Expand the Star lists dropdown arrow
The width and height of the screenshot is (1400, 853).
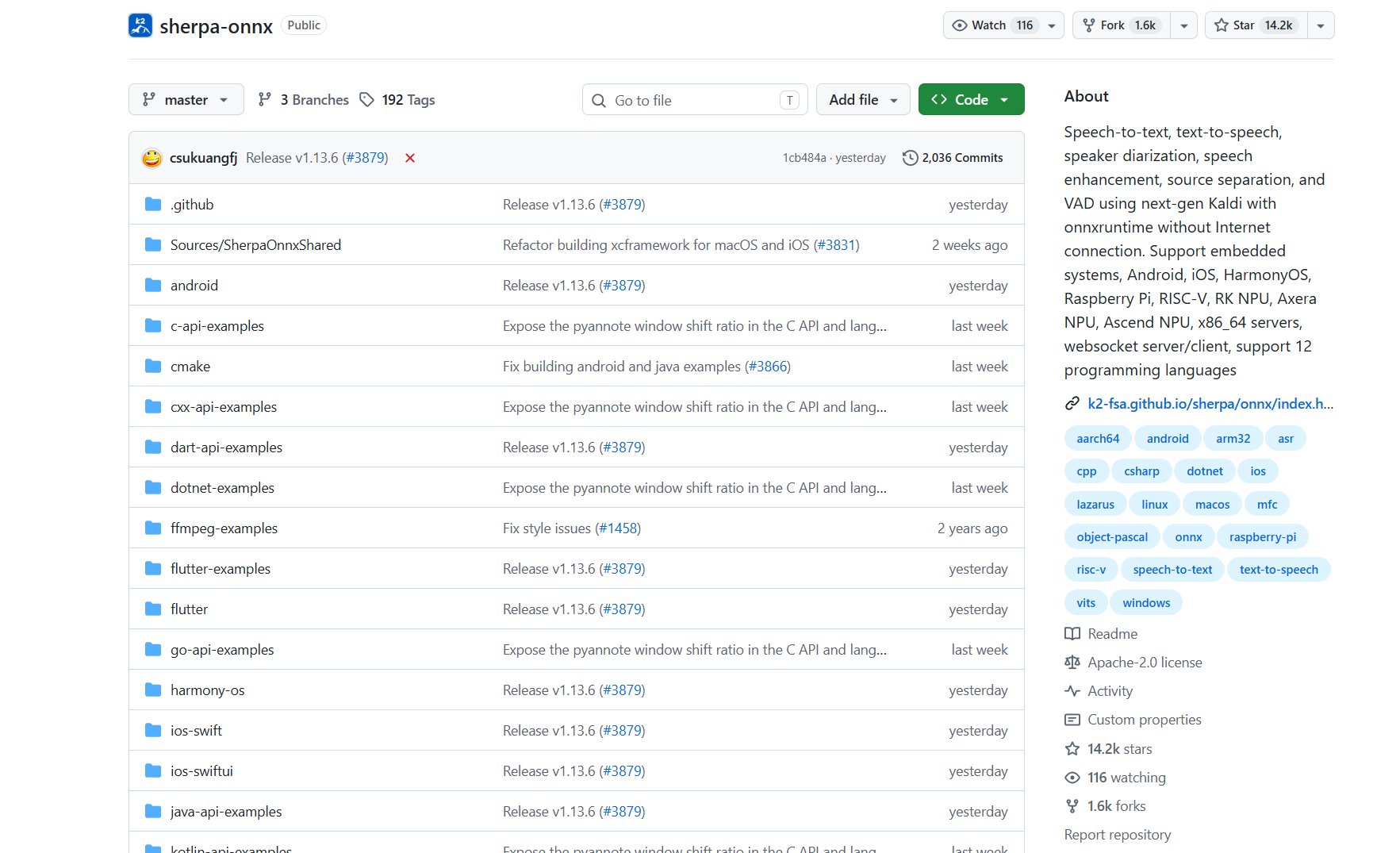[x=1321, y=25]
